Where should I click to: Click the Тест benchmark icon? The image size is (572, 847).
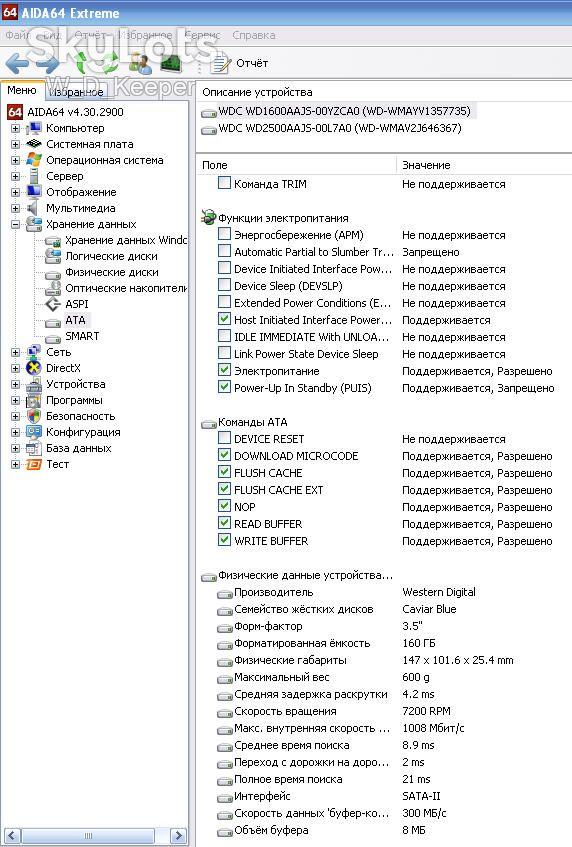[34, 464]
